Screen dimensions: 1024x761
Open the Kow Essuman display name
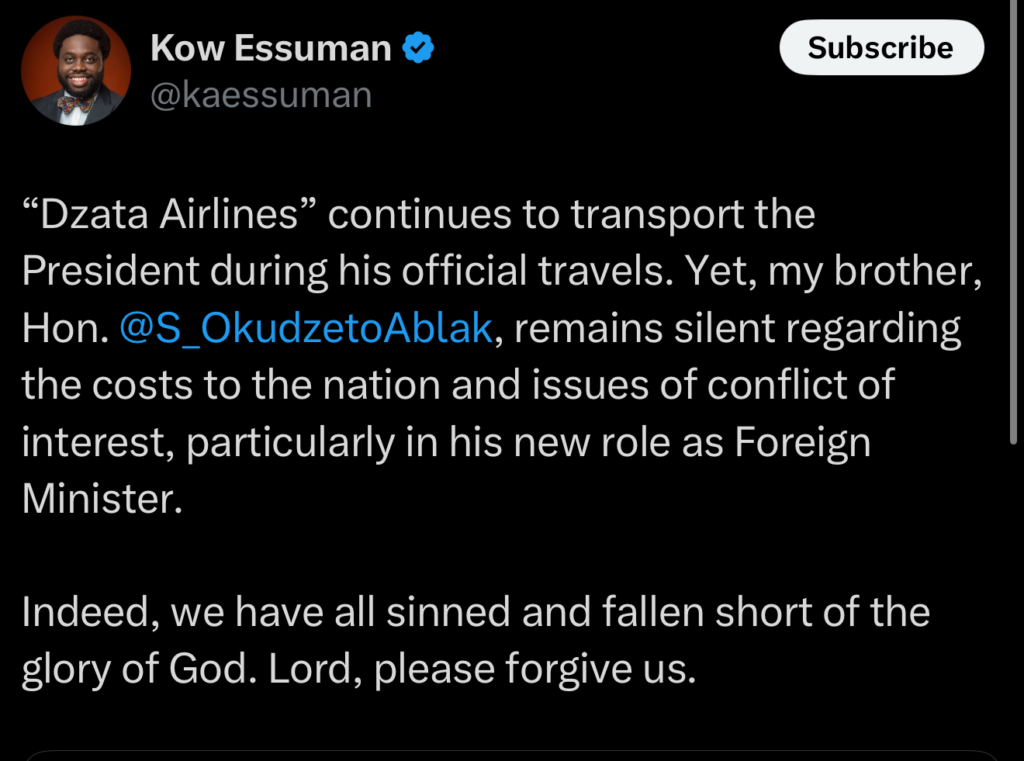pyautogui.click(x=271, y=48)
